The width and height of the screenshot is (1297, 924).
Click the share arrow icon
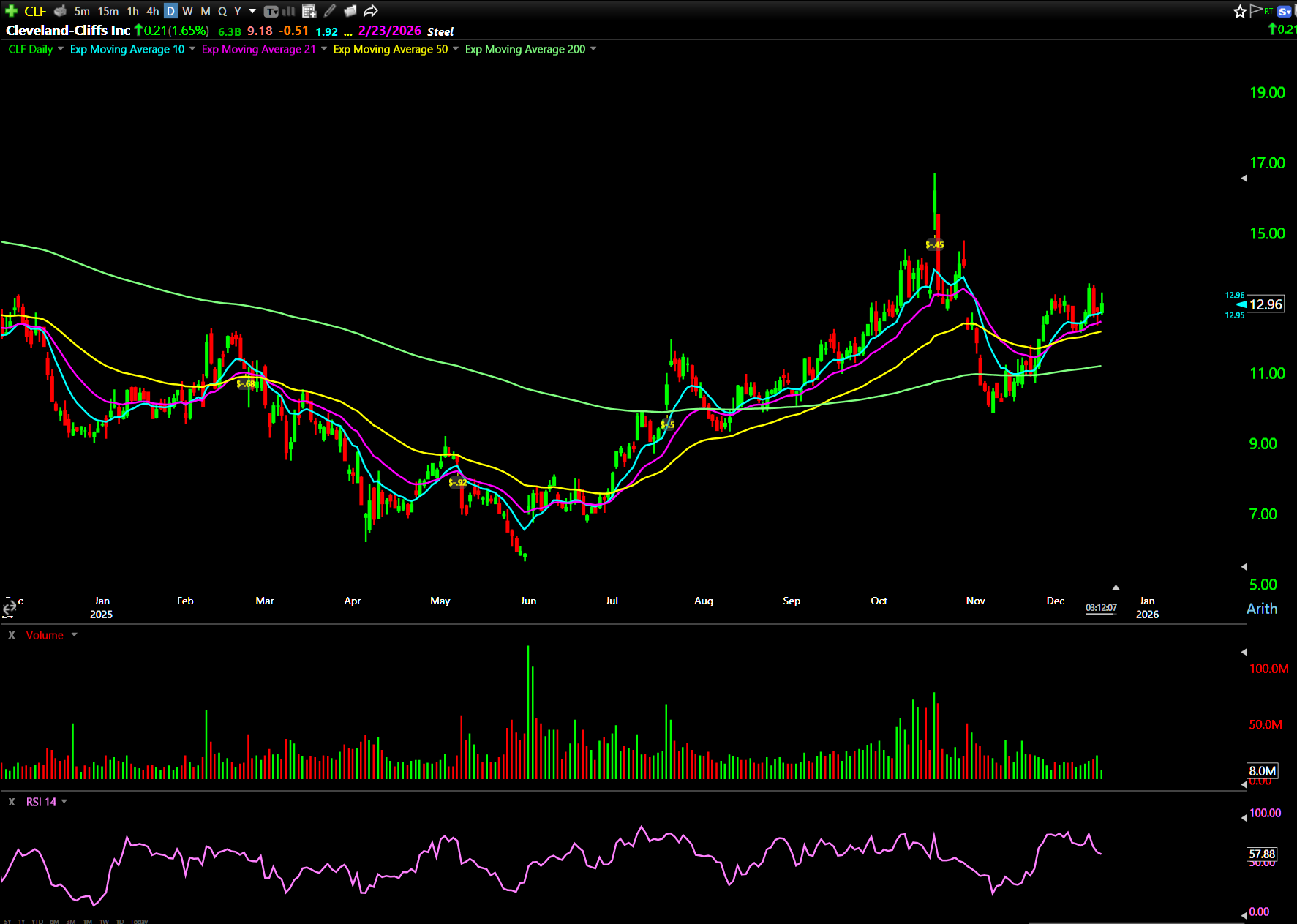pyautogui.click(x=371, y=11)
